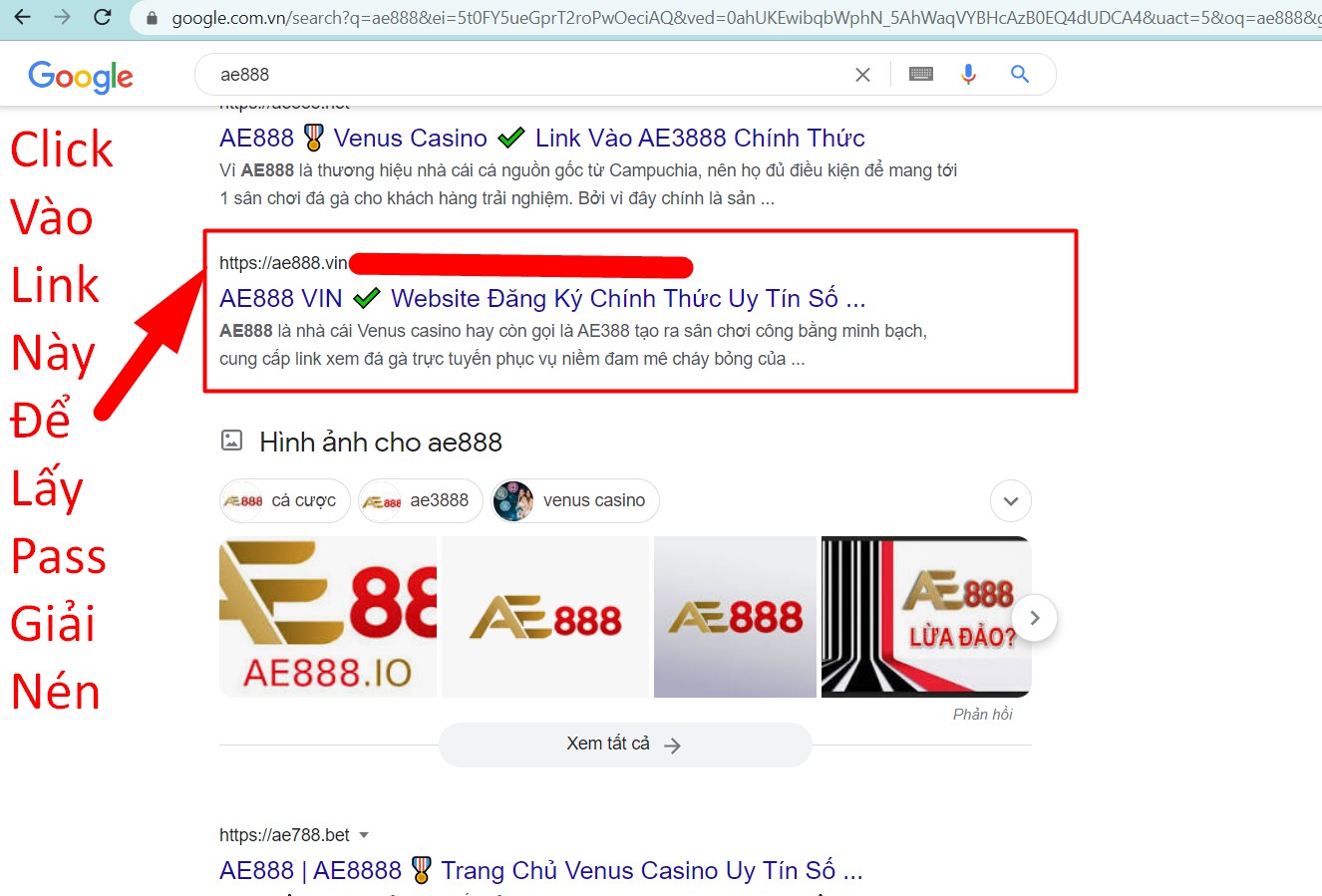
Task: Reload the page with refresh icon
Action: pos(102,17)
